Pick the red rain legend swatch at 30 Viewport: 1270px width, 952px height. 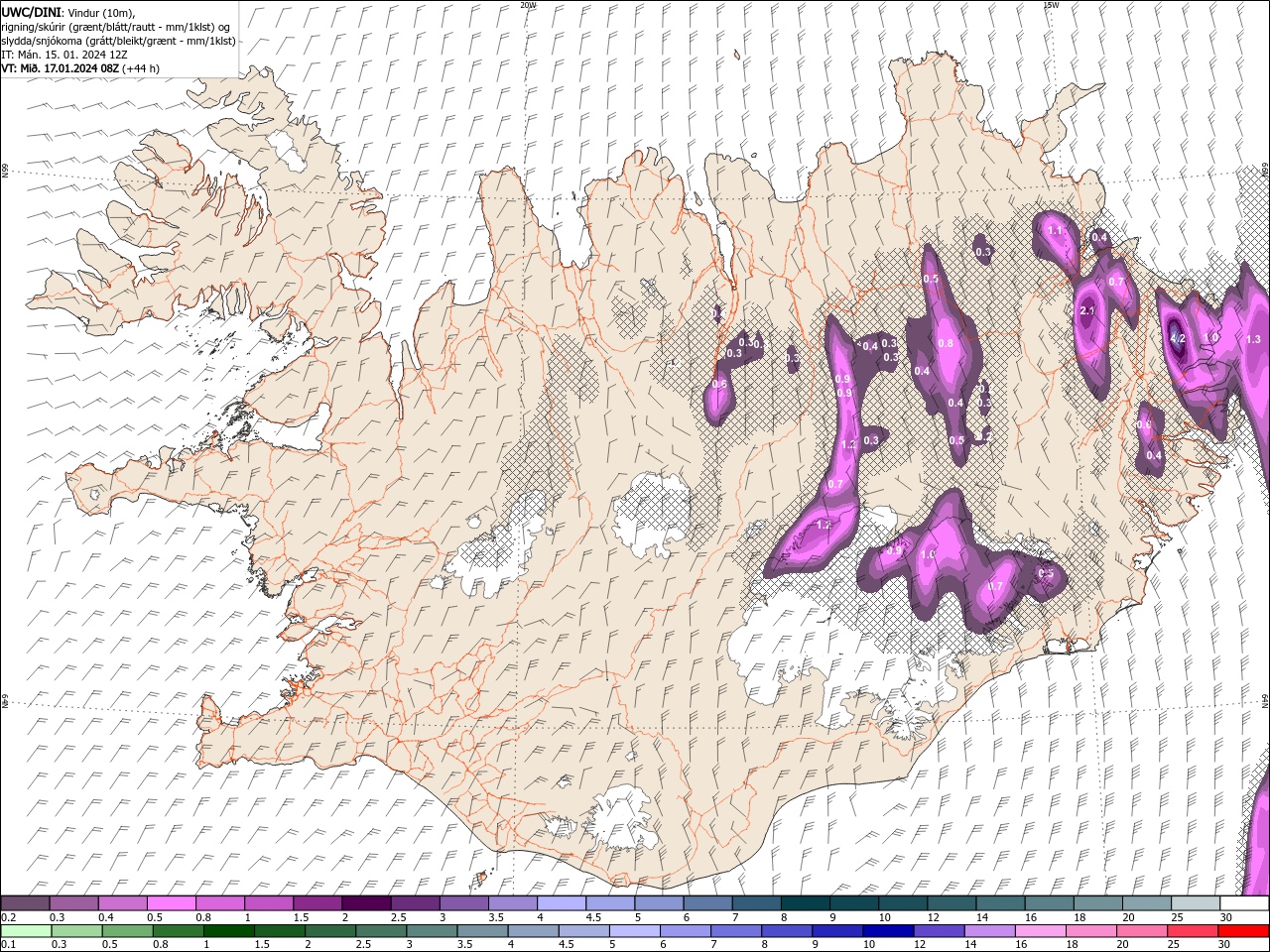[1244, 931]
